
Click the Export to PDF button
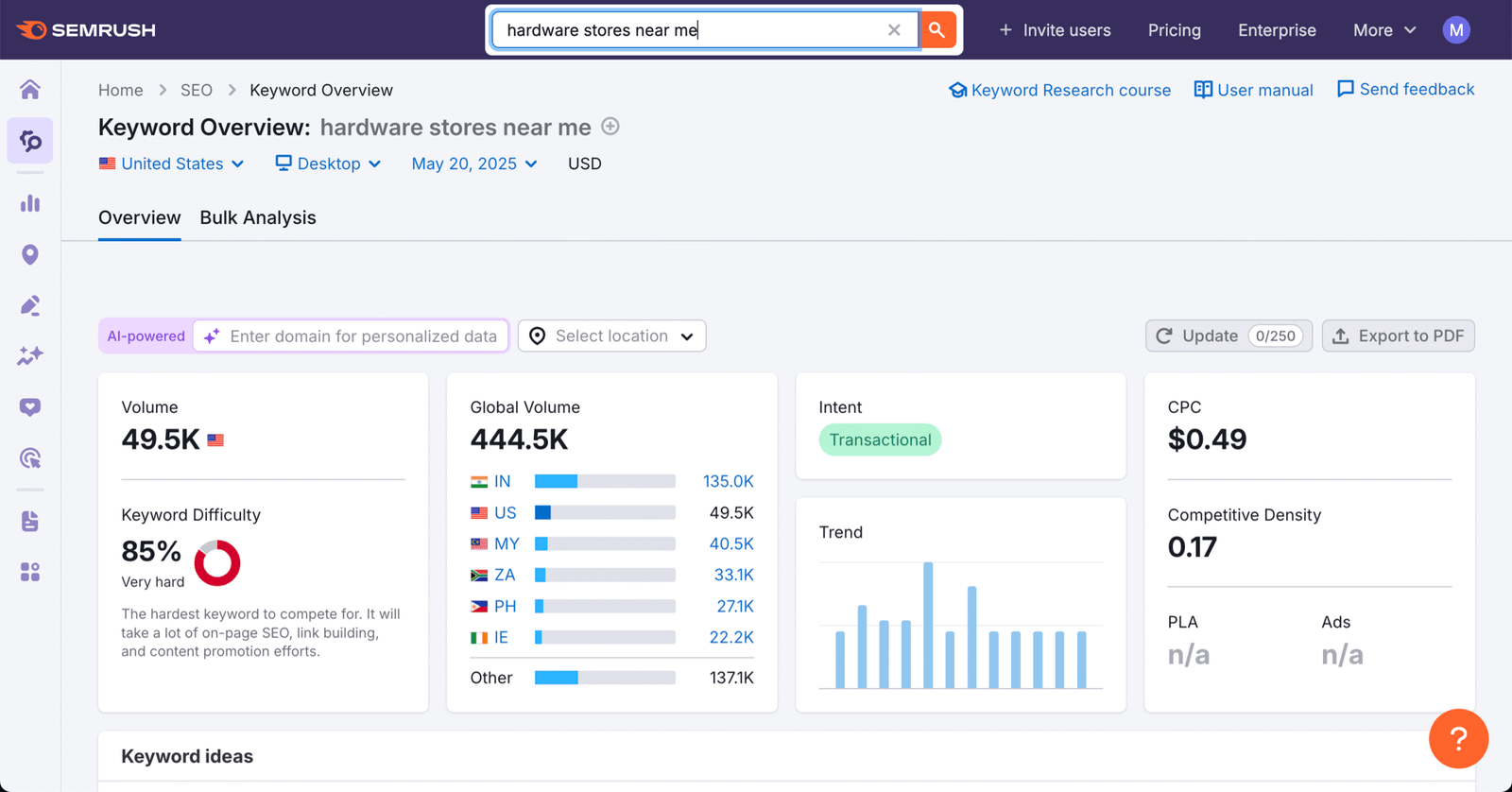click(1399, 336)
